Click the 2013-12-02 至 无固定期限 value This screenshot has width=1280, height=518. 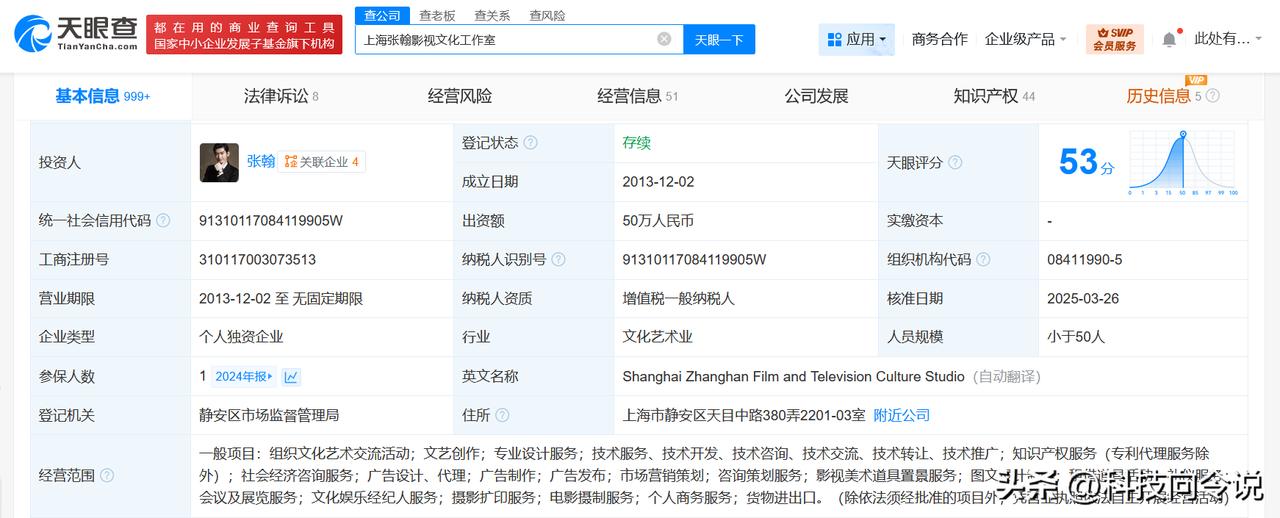click(x=280, y=298)
